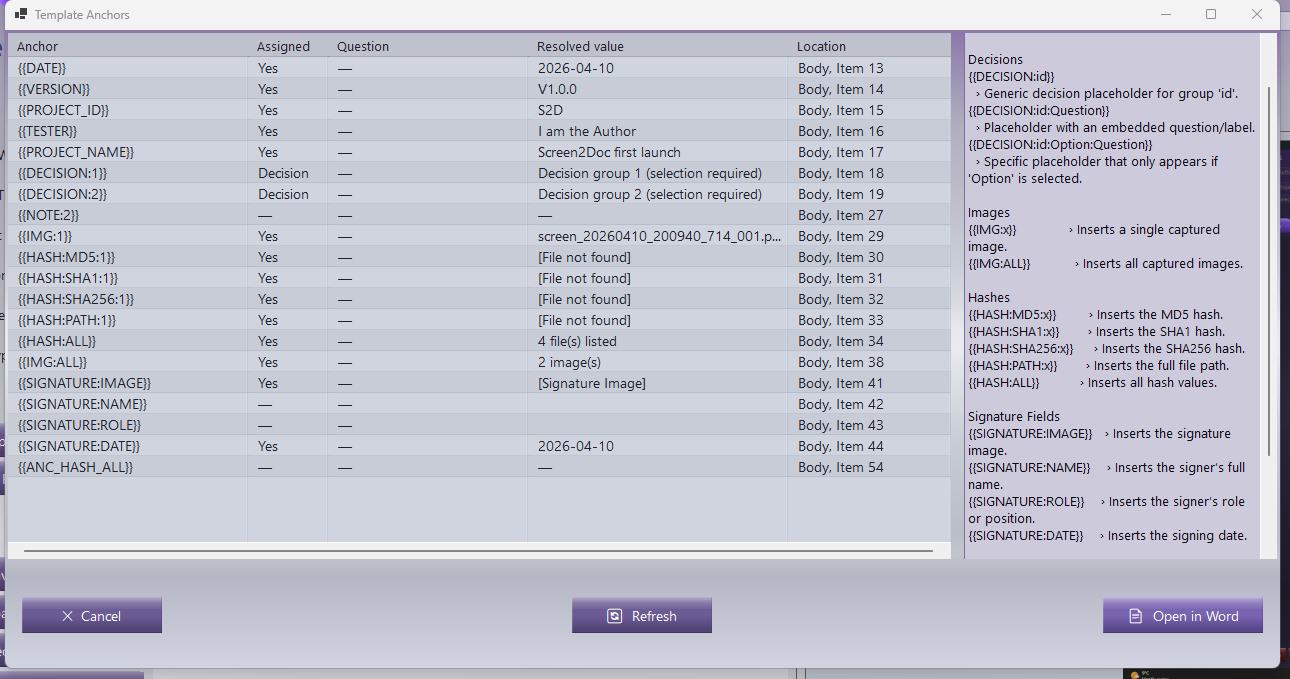Select the {{SIGNATURE:DATE}} table row
This screenshot has width=1290, height=679.
point(479,446)
